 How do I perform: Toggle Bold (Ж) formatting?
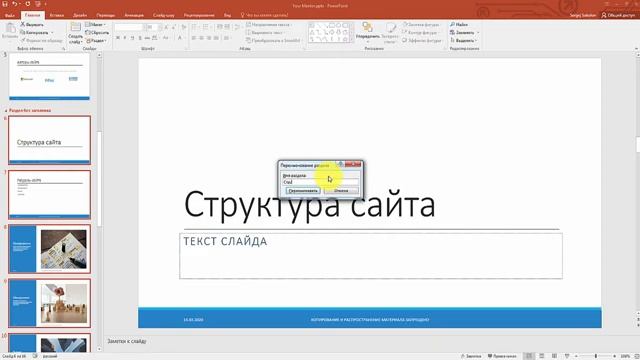pyautogui.click(x=118, y=38)
